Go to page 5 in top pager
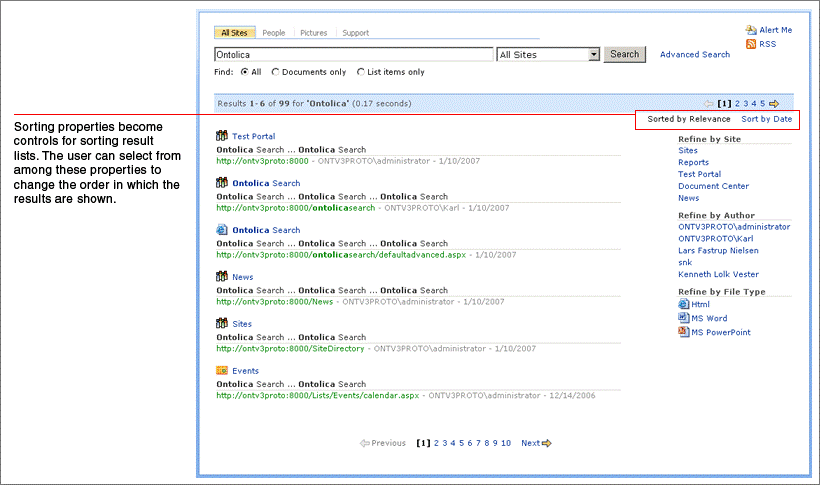 tap(762, 104)
